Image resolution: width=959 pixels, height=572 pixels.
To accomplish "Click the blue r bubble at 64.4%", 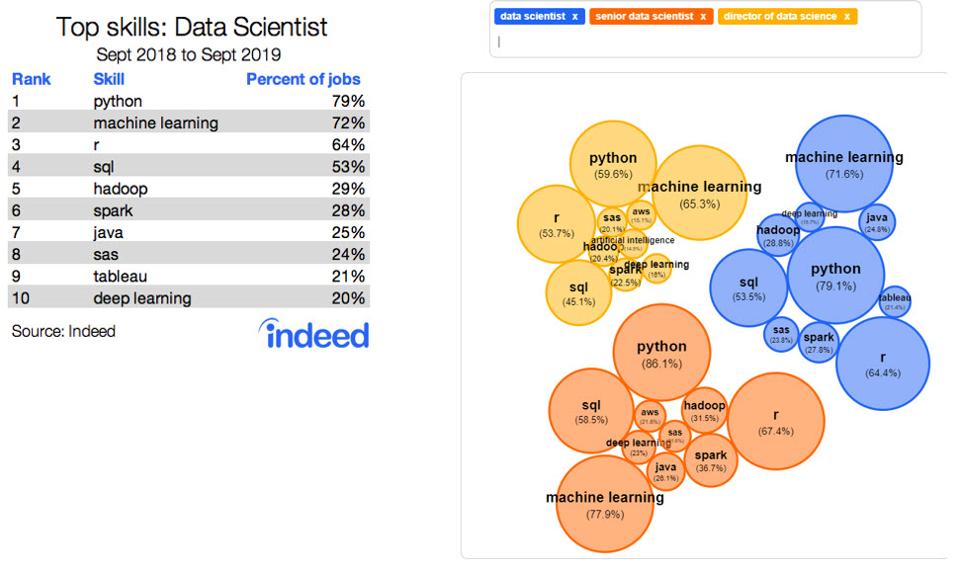I will 882,364.
